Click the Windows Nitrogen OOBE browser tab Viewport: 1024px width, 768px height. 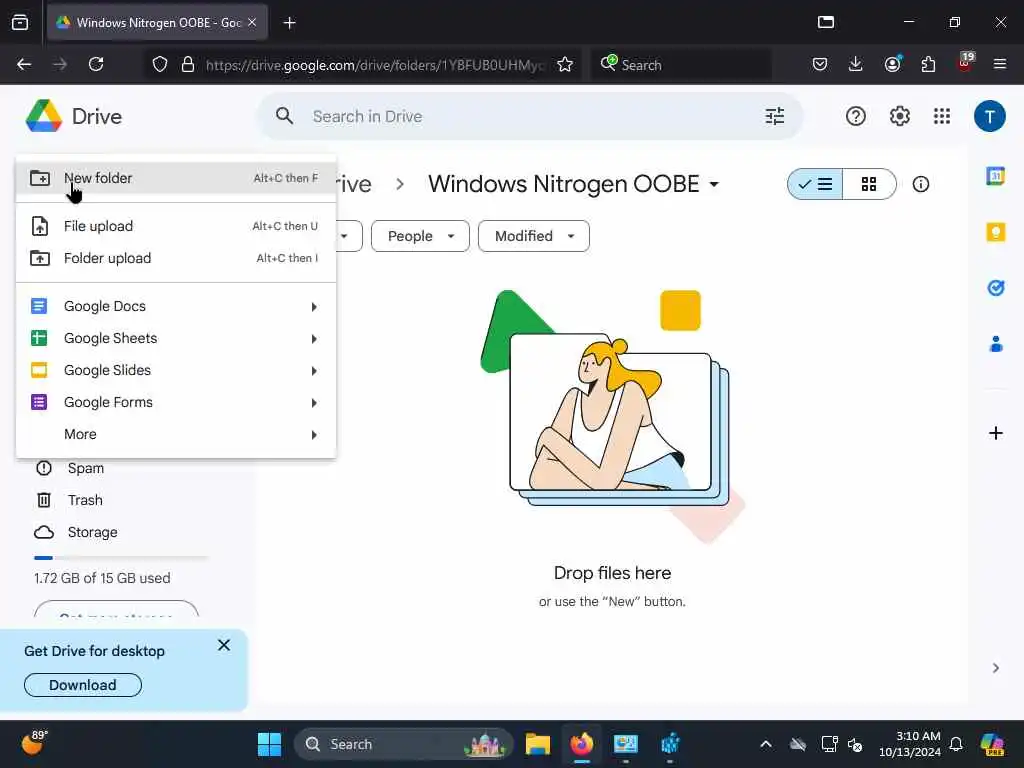click(x=157, y=22)
